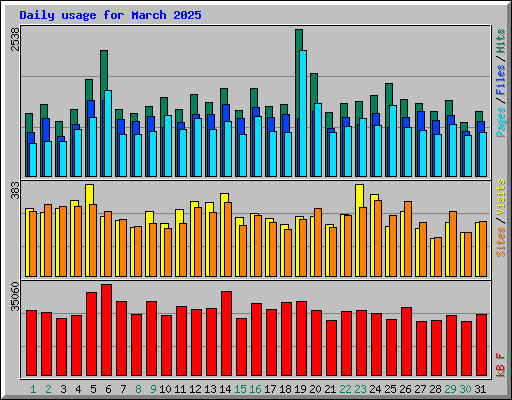The height and width of the screenshot is (400, 512).
Task: Click day label 10 on the x-axis
Action: [165, 389]
